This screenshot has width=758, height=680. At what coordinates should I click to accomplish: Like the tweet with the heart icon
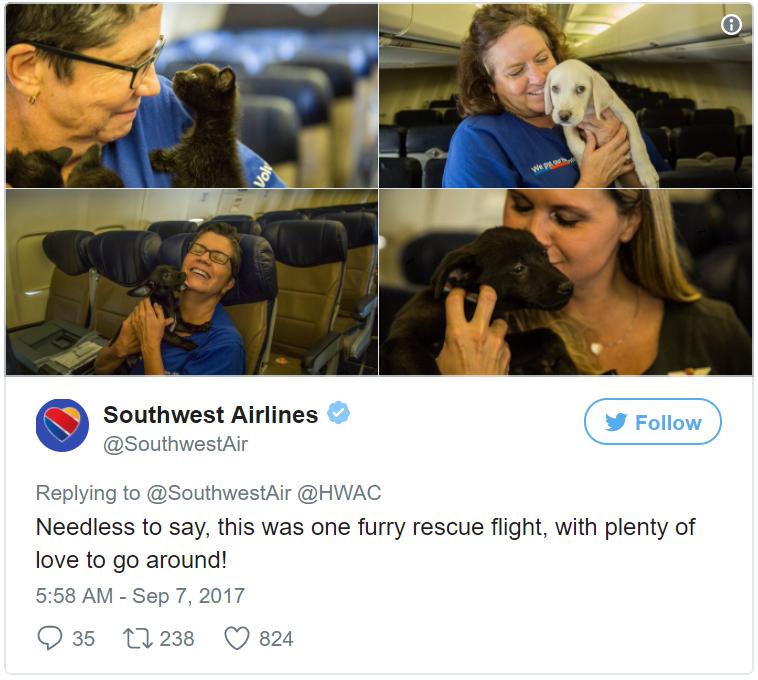click(x=237, y=638)
